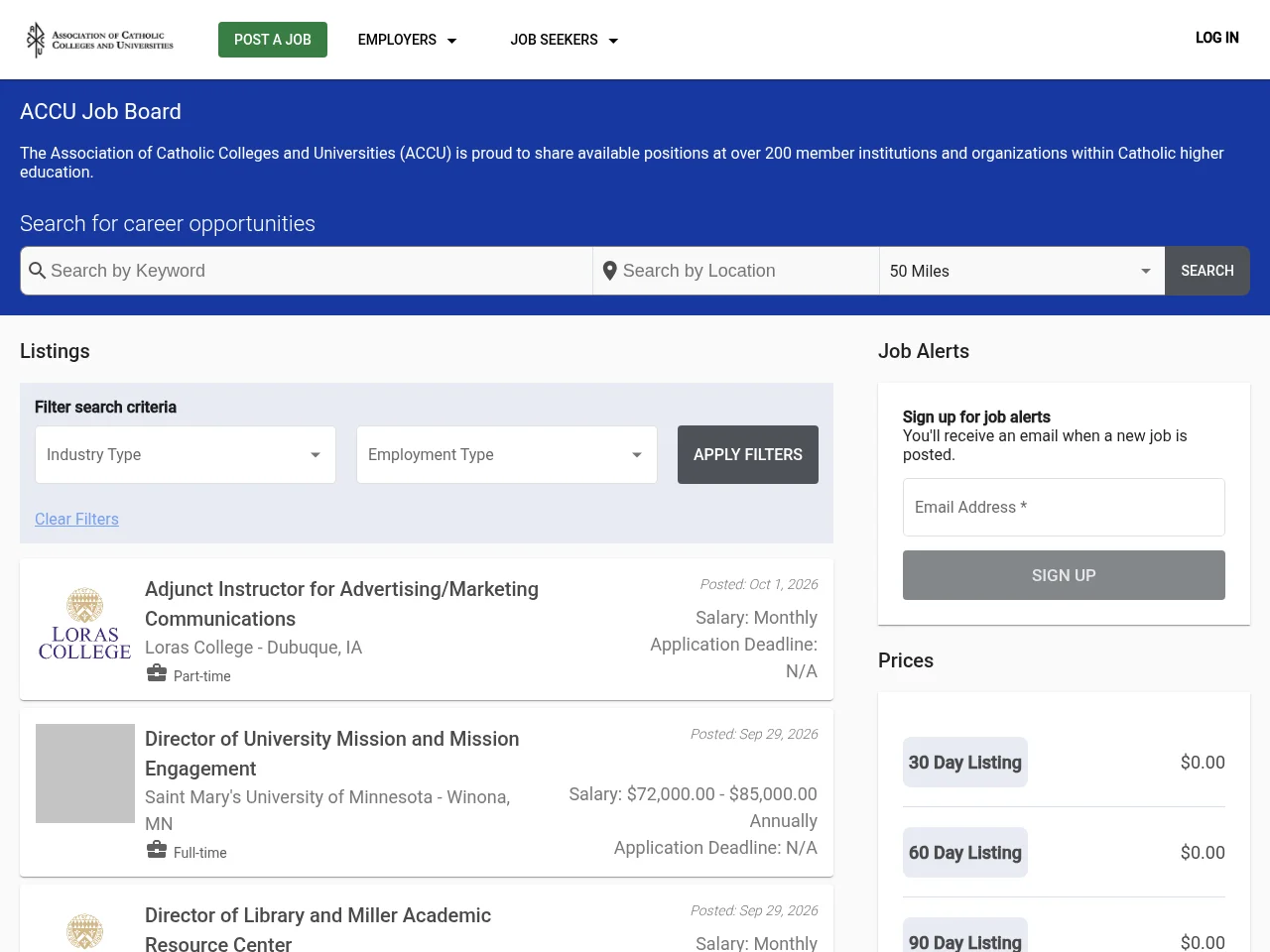Screen dimensions: 1270x952
Task: Click the 'Part-time' employment label
Action: [202, 676]
